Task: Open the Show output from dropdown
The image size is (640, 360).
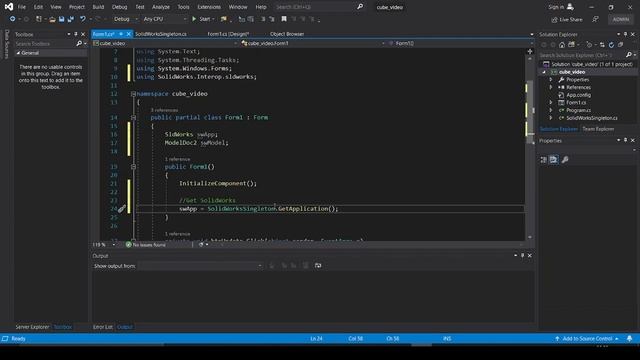Action: click(x=200, y=266)
